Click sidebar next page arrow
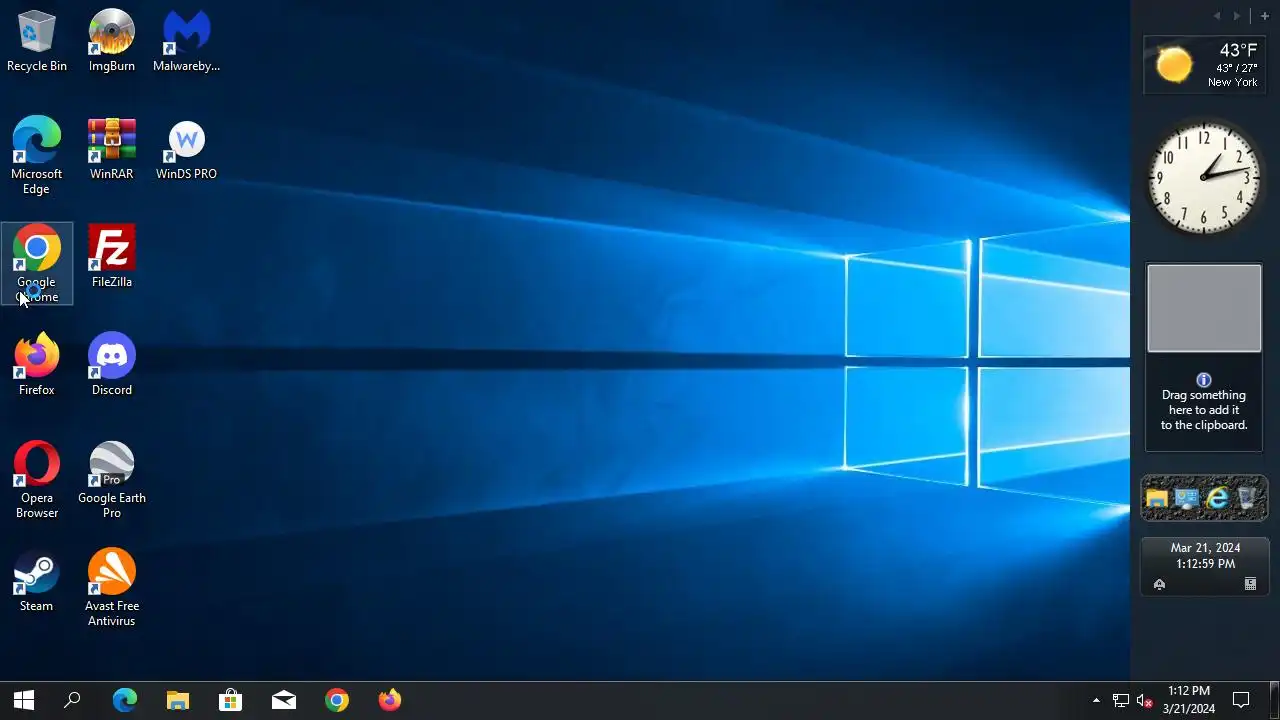Screen dimensions: 1280x720 [x=1237, y=16]
